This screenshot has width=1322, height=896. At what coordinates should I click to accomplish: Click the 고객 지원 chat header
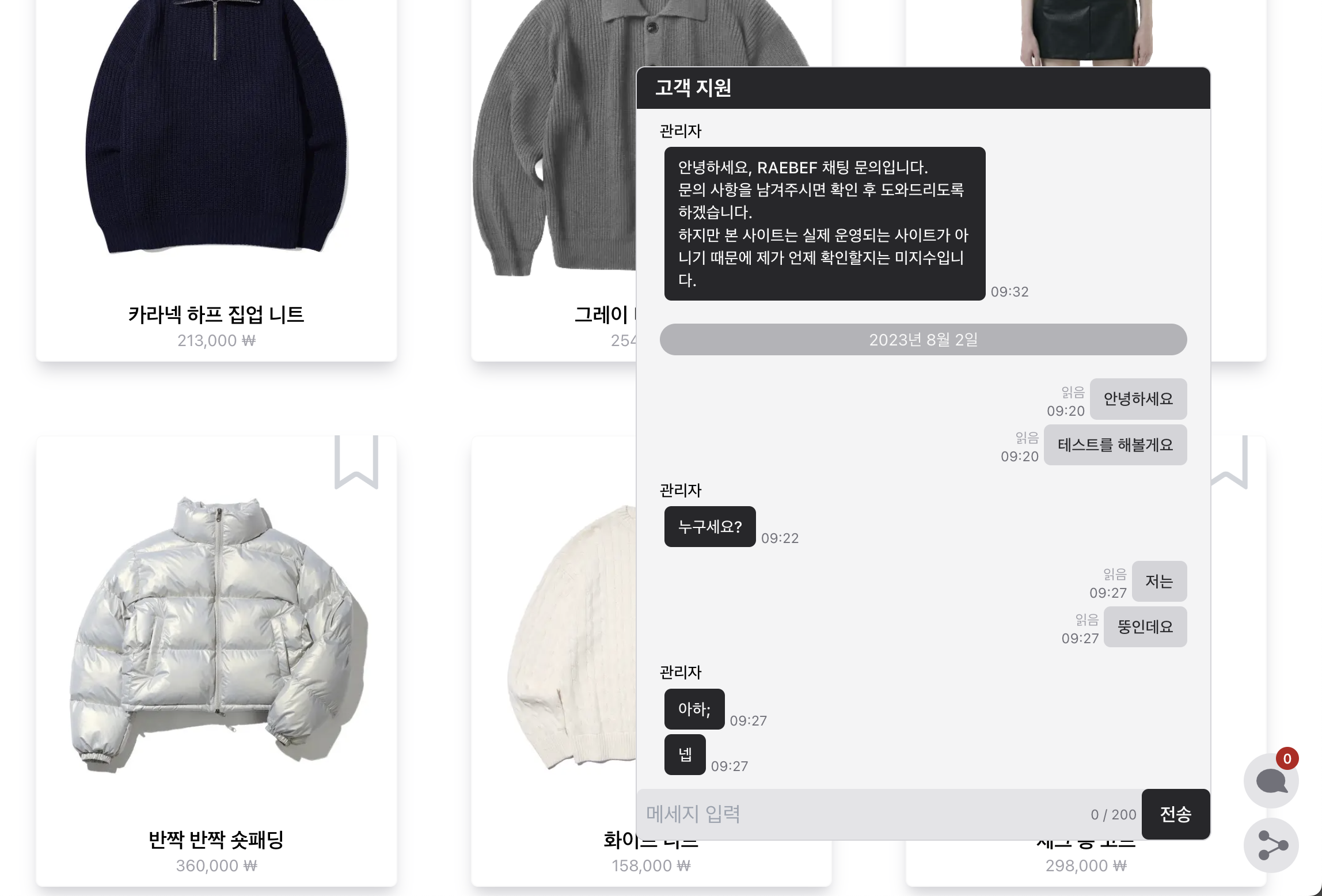(x=923, y=88)
